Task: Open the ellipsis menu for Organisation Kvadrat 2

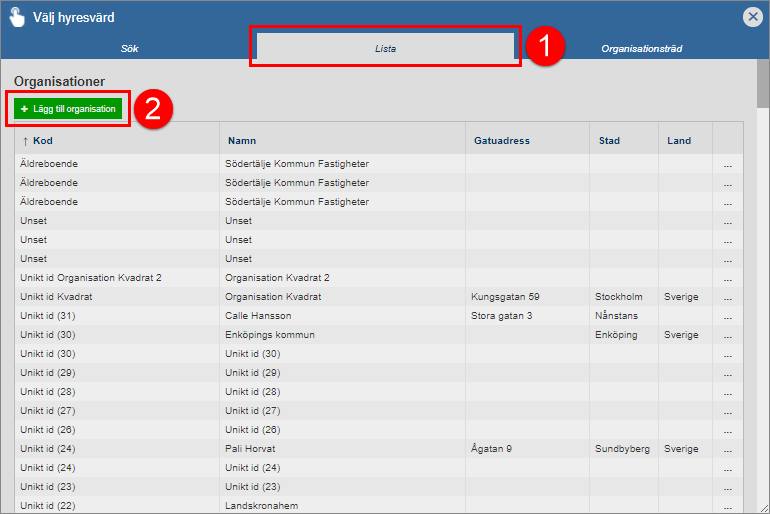Action: click(728, 279)
